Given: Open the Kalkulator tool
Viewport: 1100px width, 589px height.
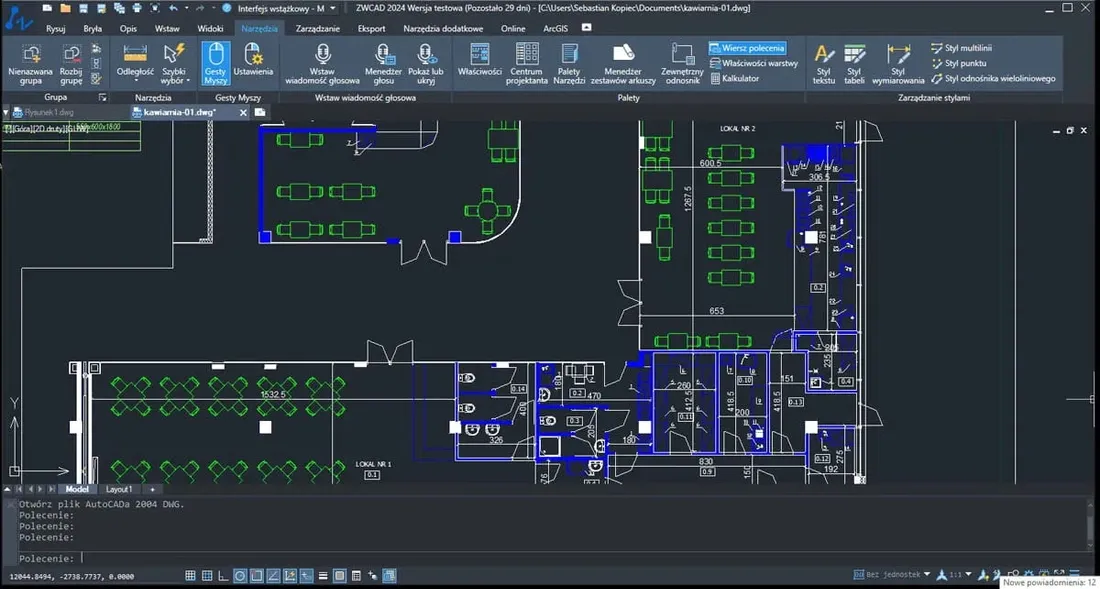Looking at the screenshot, I should pyautogui.click(x=734, y=78).
